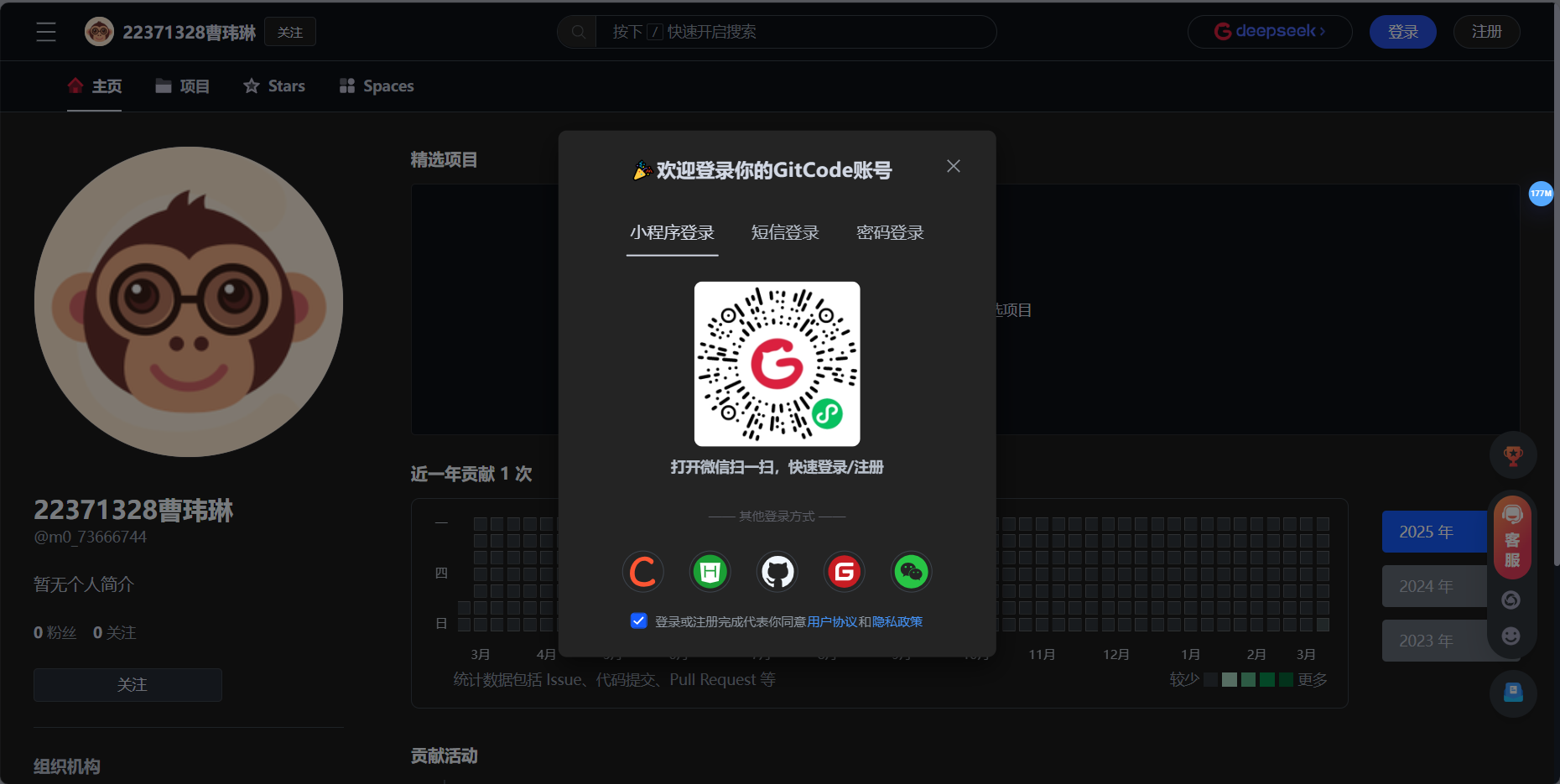Log in with HBuilder icon

[x=710, y=572]
